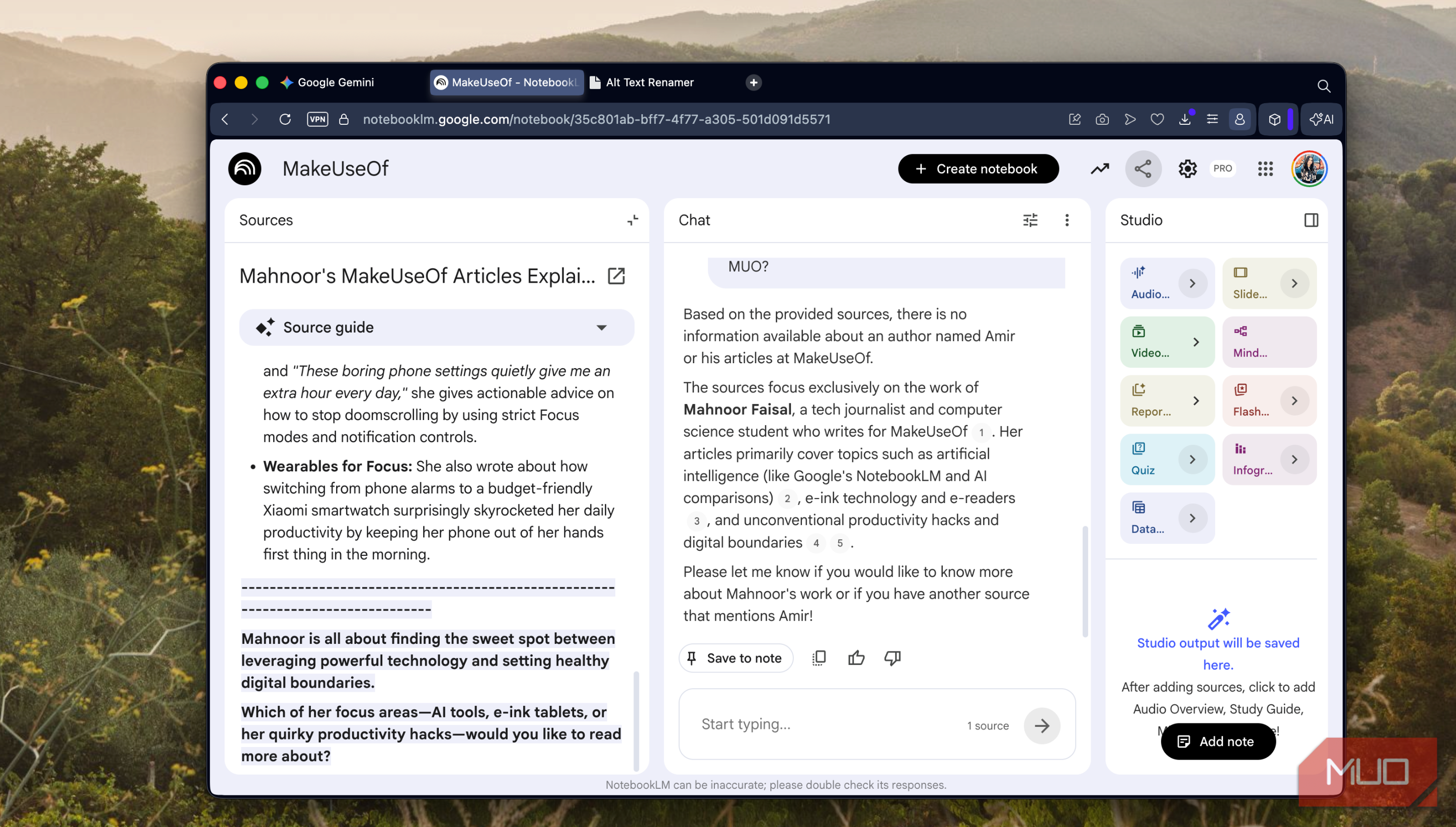1456x827 pixels.
Task: Click Create notebook button
Action: pos(978,169)
